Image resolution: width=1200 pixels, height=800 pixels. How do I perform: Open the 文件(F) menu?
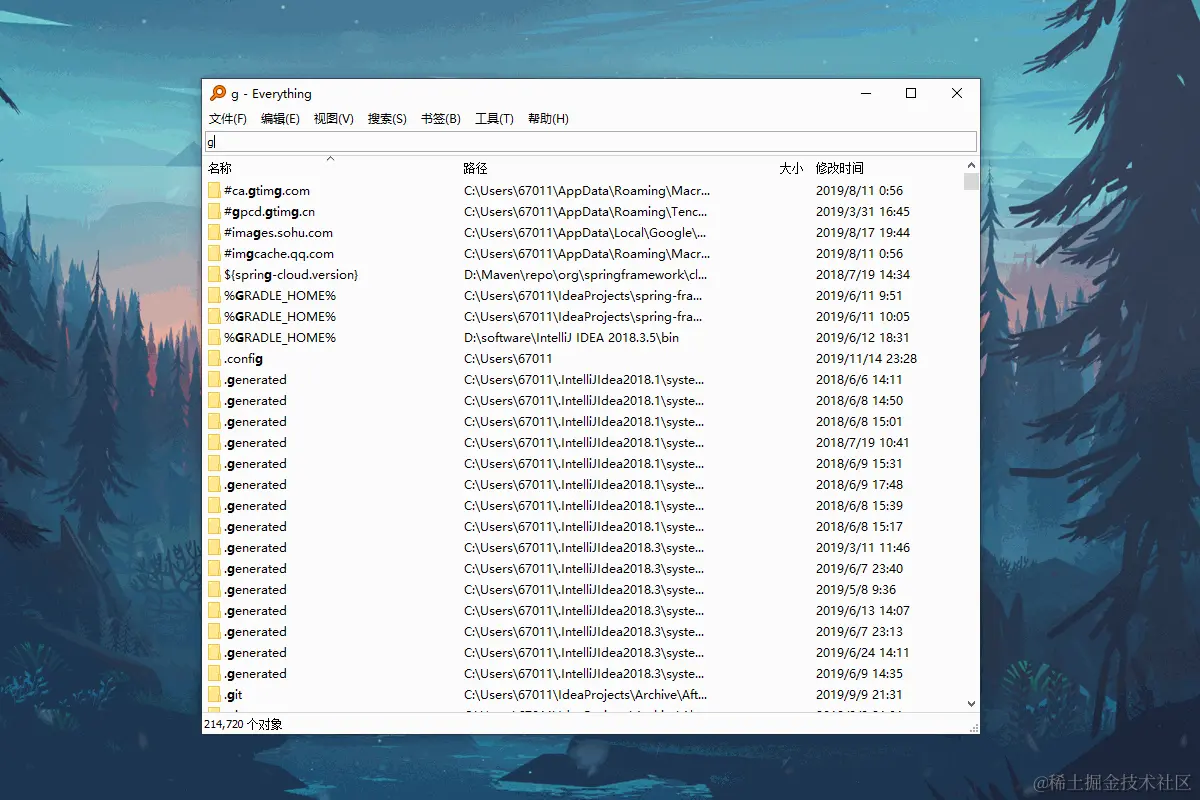click(x=227, y=118)
